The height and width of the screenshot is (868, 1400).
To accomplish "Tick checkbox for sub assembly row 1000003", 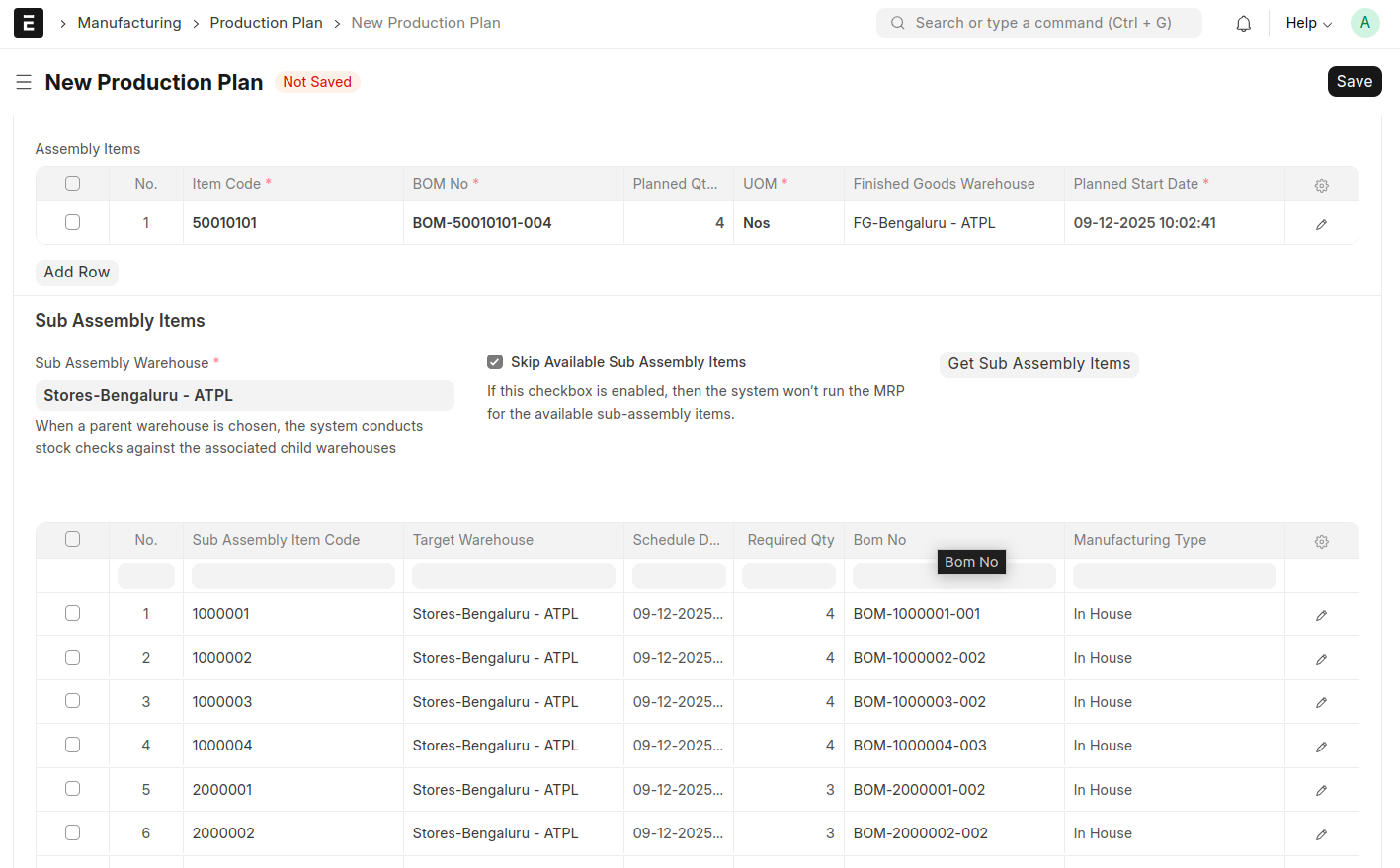I will (x=72, y=701).
